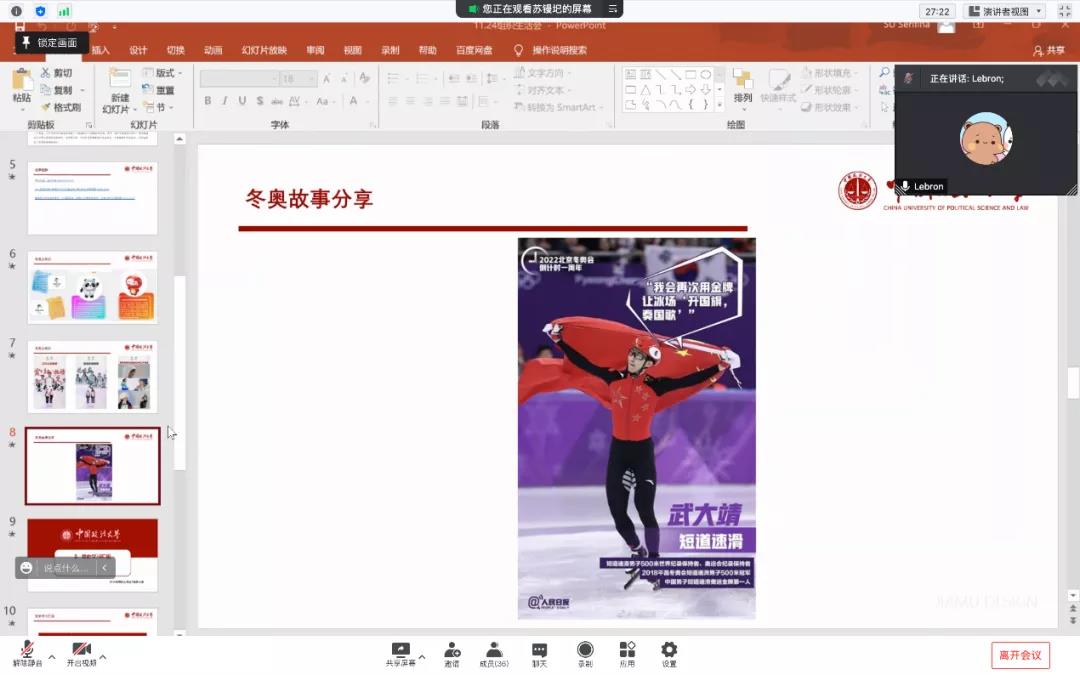Screen dimensions: 1080x675
Task: Open the 设计 ribbon tab
Action: click(138, 50)
